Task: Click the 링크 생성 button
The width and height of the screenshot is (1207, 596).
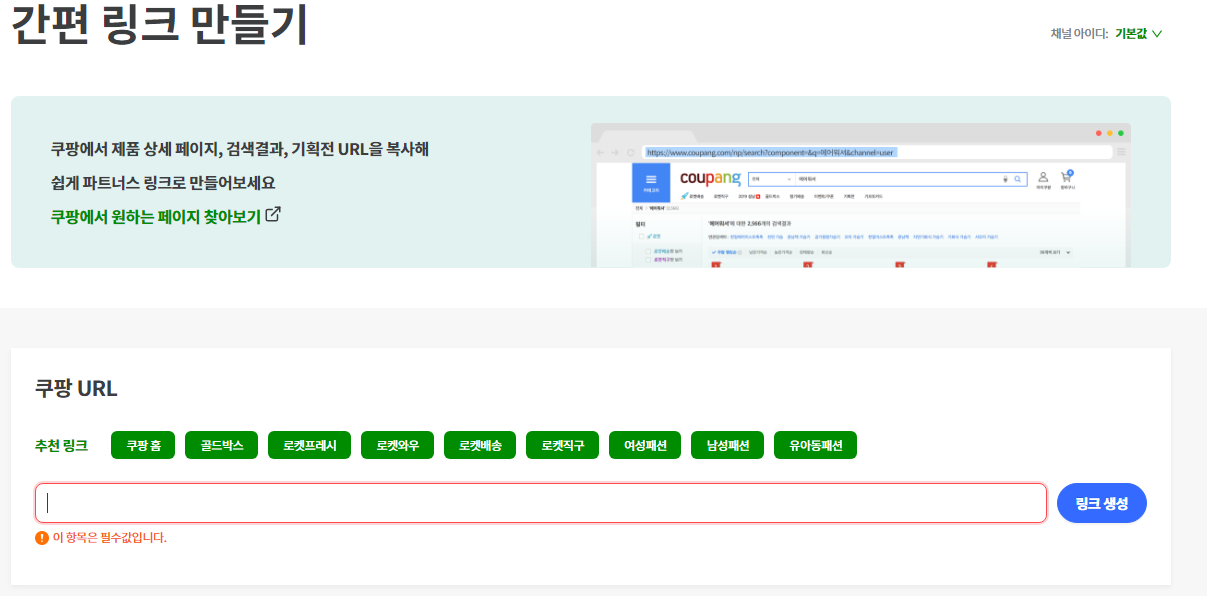Action: [x=1102, y=503]
